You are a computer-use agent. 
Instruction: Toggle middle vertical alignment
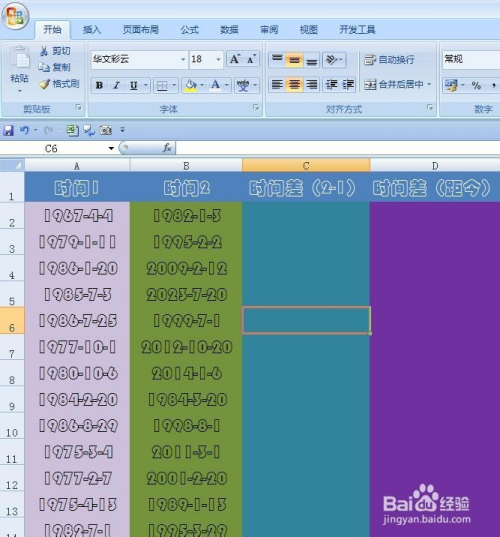click(294, 60)
